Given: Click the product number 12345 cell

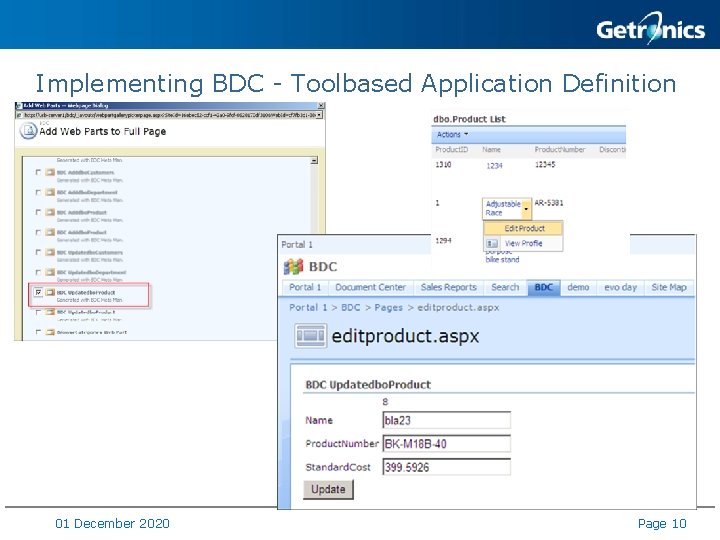Looking at the screenshot, I should 545,164.
